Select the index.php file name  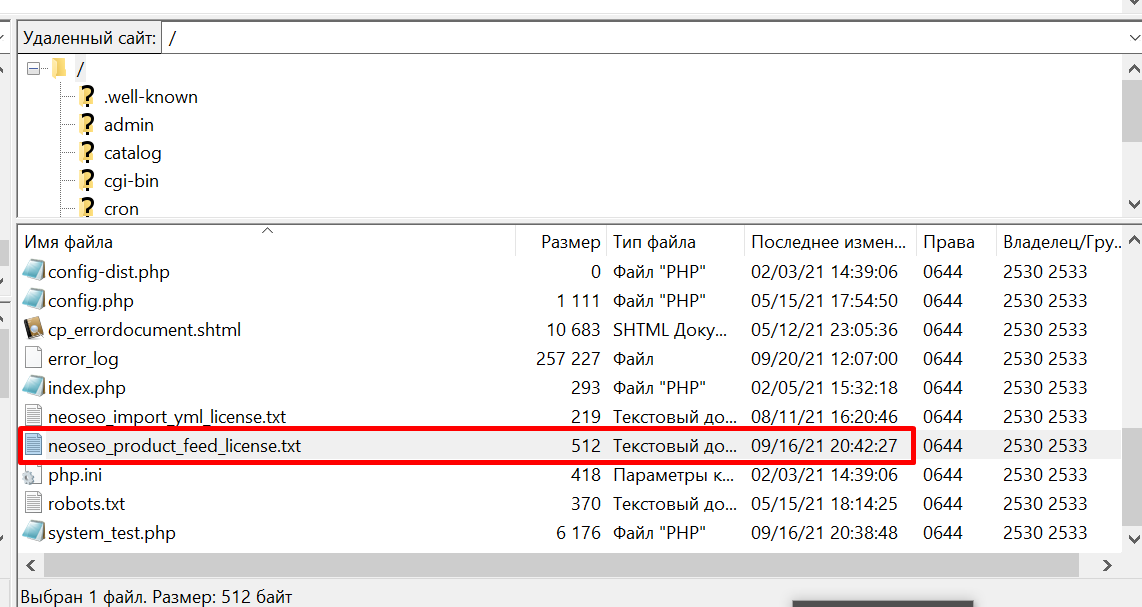(x=87, y=388)
